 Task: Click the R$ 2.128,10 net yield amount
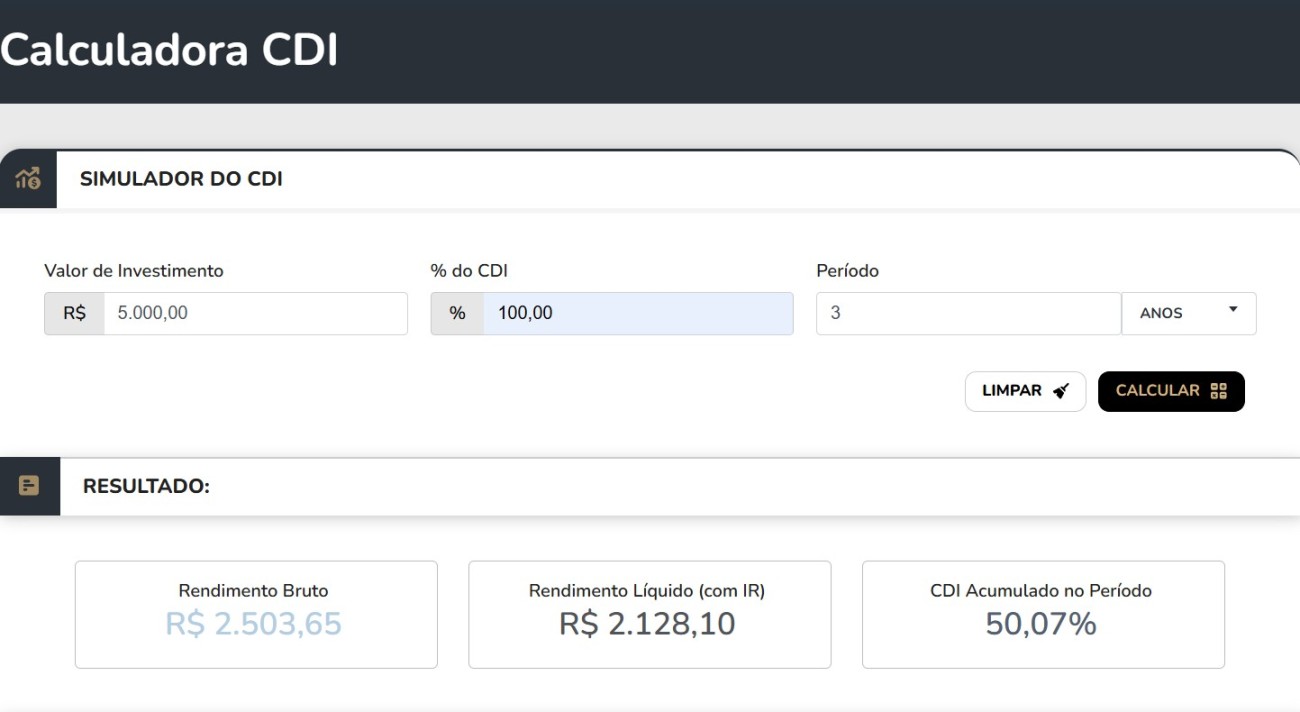point(647,624)
